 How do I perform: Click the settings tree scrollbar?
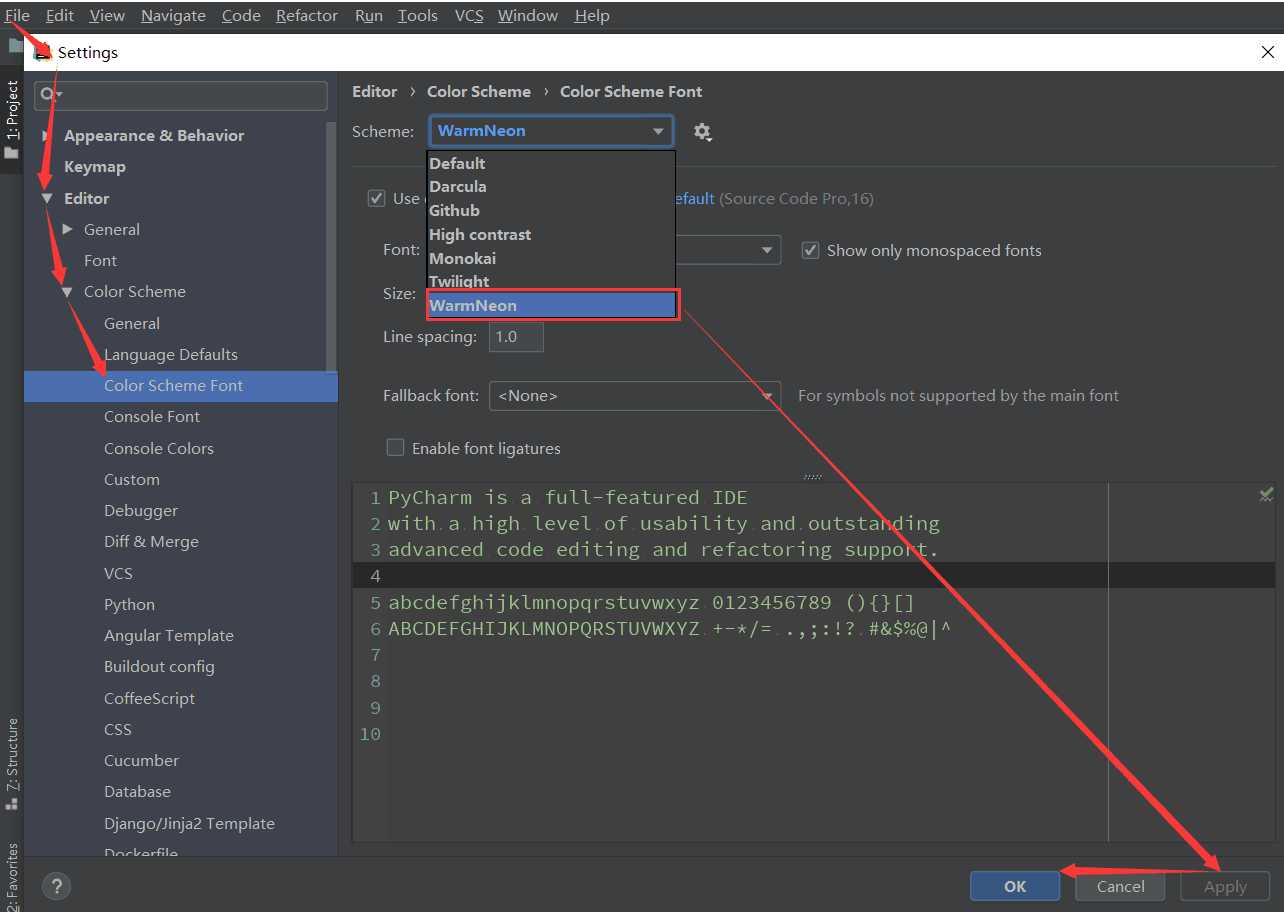coord(332,245)
